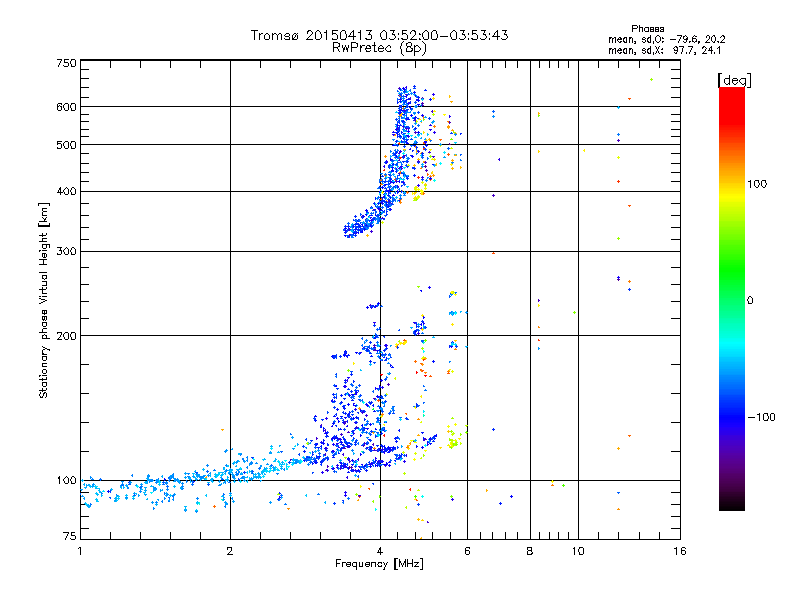Click the y-axis tick label '200'
The width and height of the screenshot is (800, 600).
coord(67,336)
